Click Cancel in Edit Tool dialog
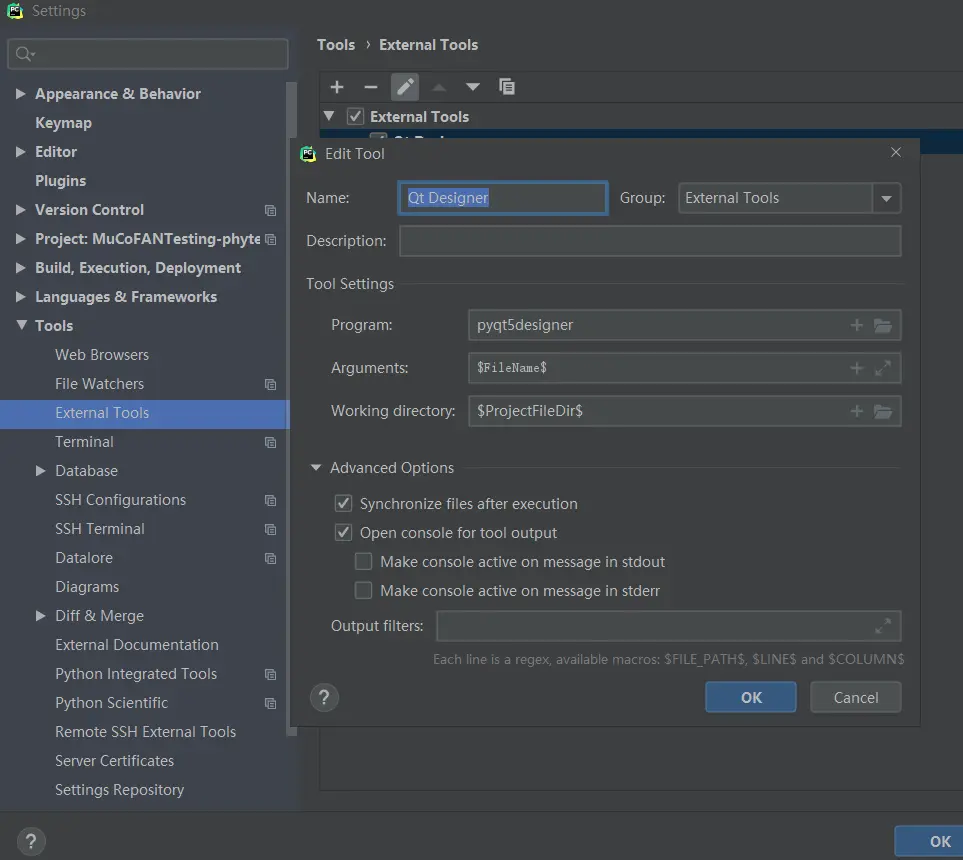 pyautogui.click(x=856, y=697)
